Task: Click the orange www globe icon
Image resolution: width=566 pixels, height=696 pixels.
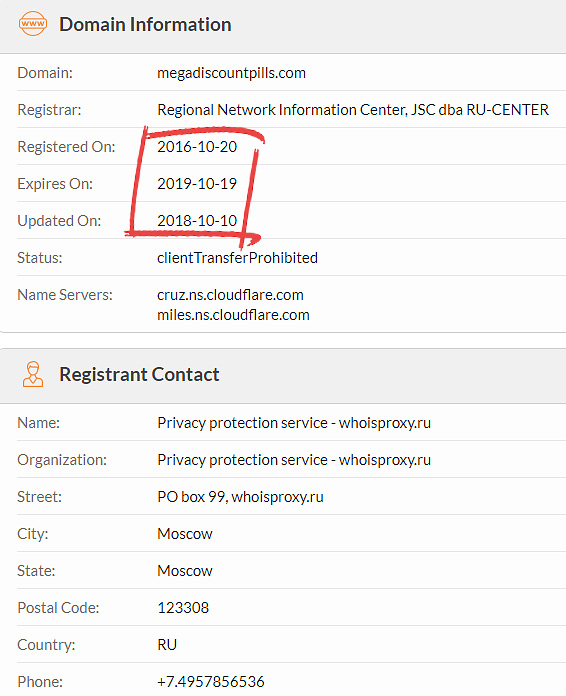Action: (x=33, y=24)
